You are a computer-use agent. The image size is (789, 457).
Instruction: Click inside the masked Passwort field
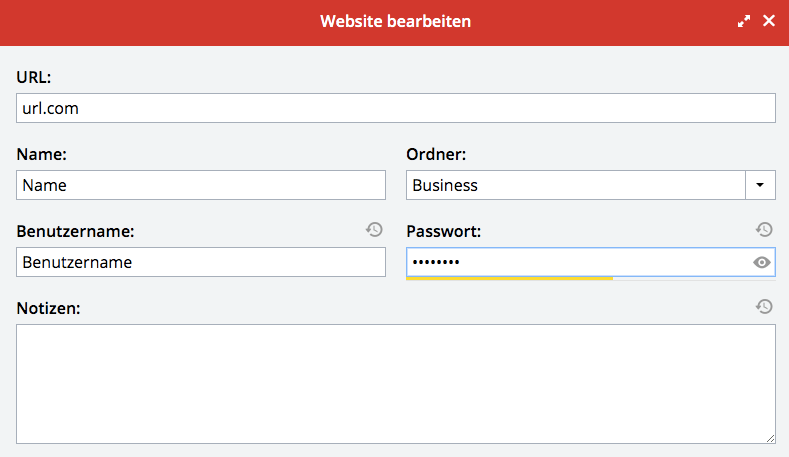tap(579, 262)
